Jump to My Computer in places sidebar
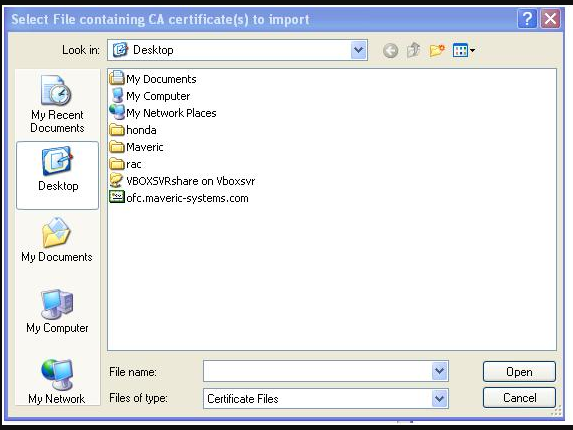 tap(57, 311)
